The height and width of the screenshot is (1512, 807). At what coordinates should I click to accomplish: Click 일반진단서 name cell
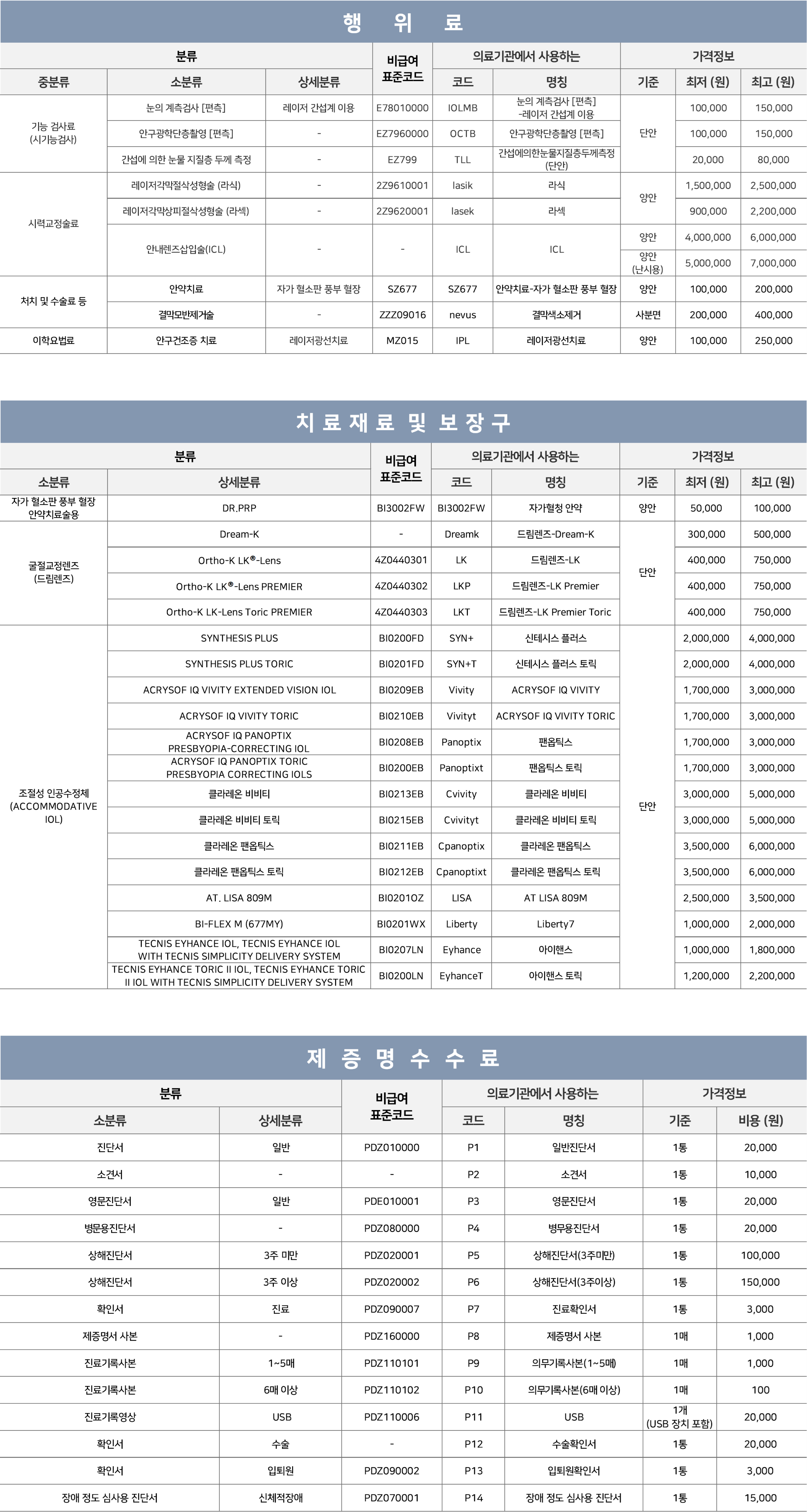[574, 1148]
